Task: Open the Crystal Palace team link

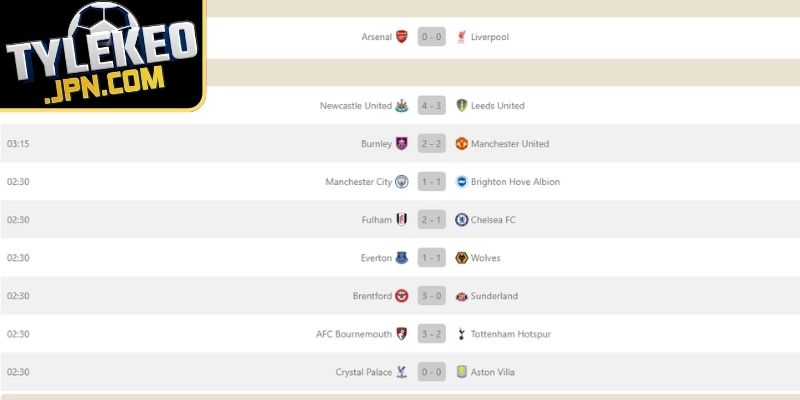Action: click(364, 371)
